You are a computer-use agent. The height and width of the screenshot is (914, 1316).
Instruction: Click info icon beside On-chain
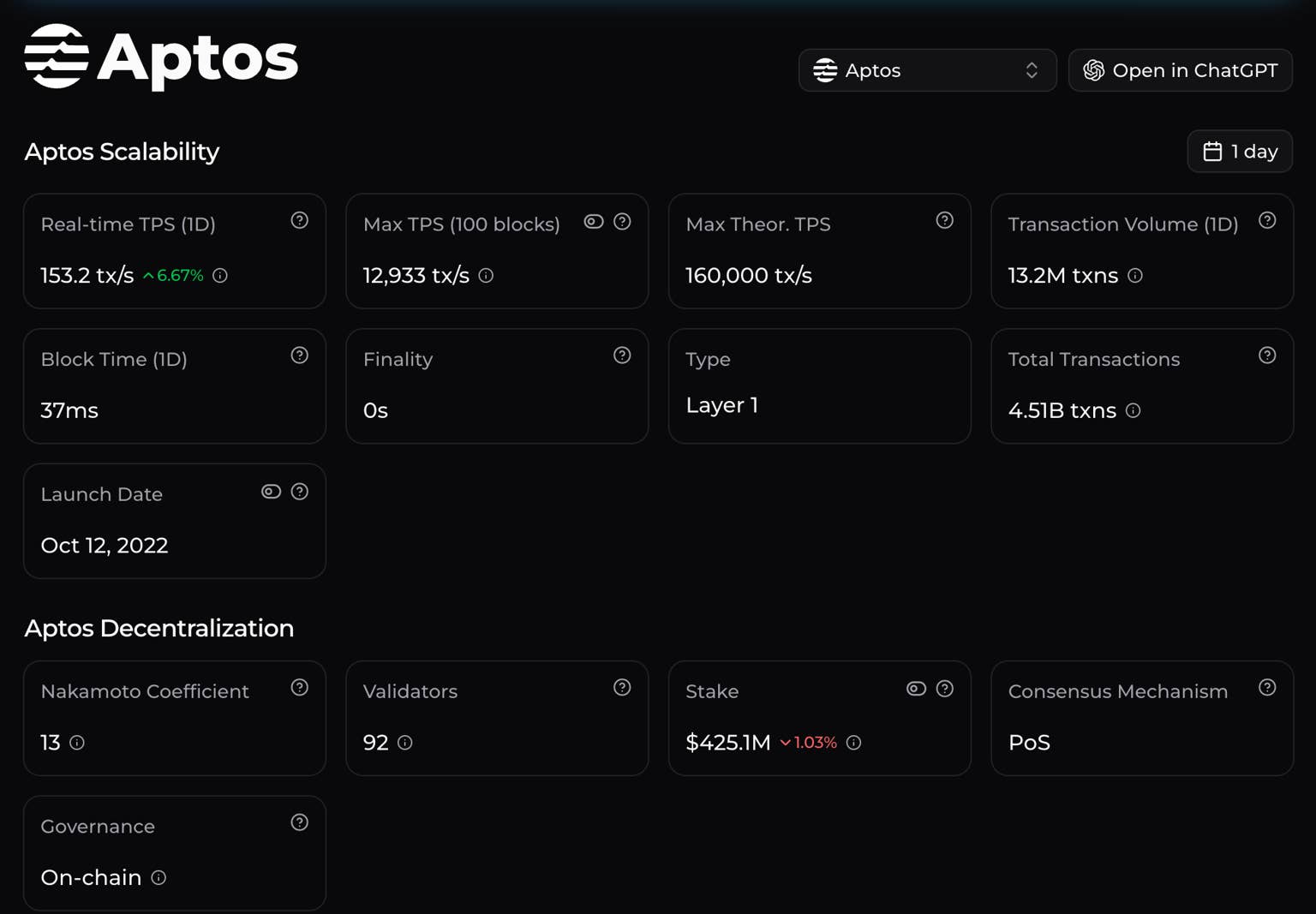(x=159, y=877)
